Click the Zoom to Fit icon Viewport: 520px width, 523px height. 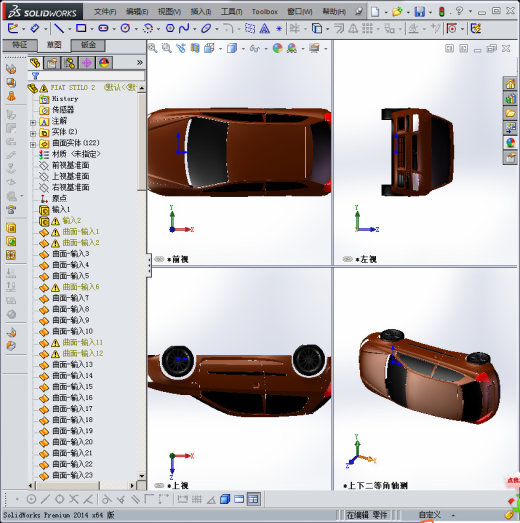click(x=153, y=48)
